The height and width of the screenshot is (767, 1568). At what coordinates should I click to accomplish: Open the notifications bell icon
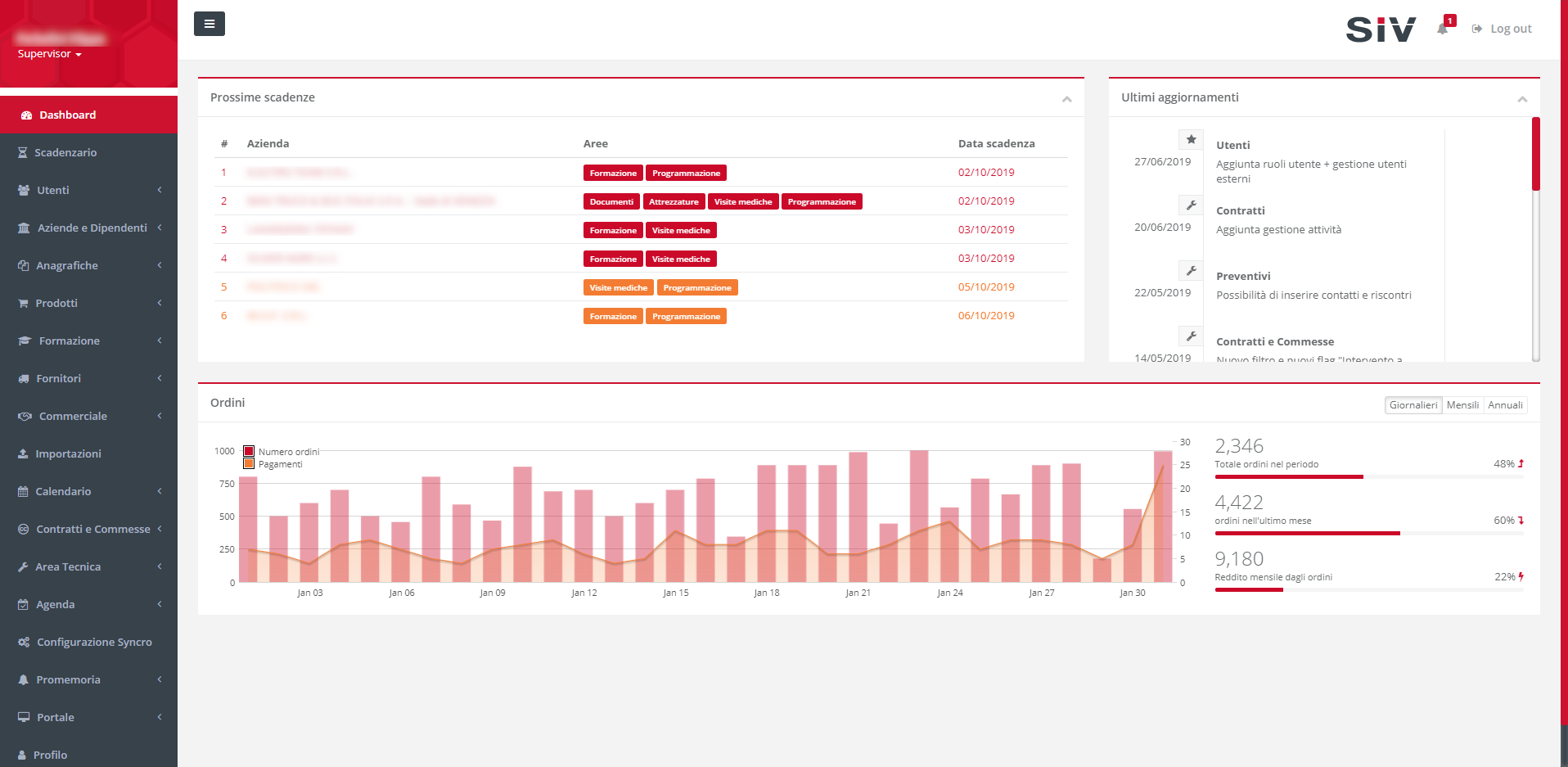[1442, 29]
